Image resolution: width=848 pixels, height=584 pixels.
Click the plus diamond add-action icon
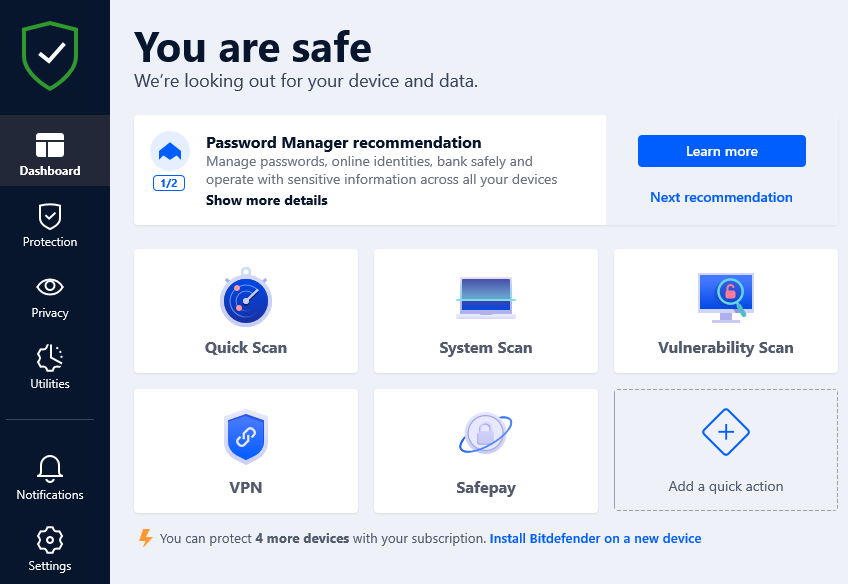[x=726, y=432]
